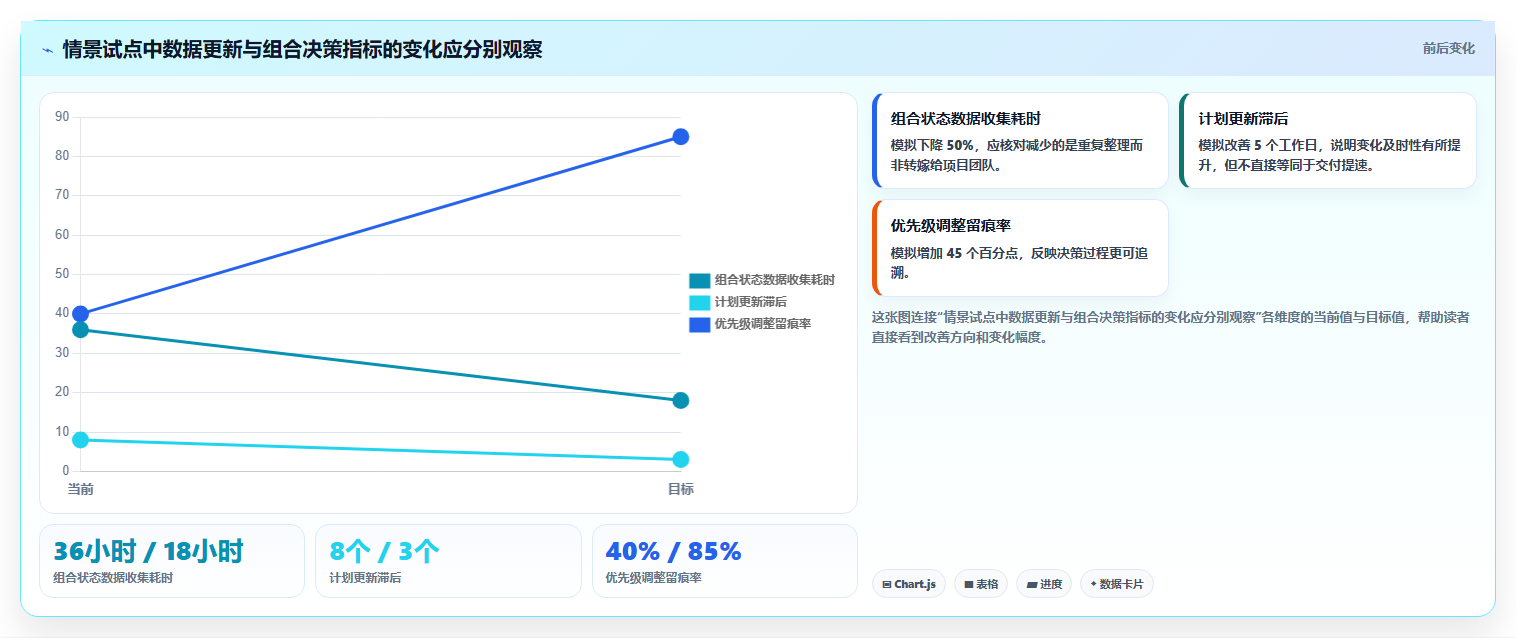Toggle 优先级调整留痕率 legend swatch

coord(699,324)
